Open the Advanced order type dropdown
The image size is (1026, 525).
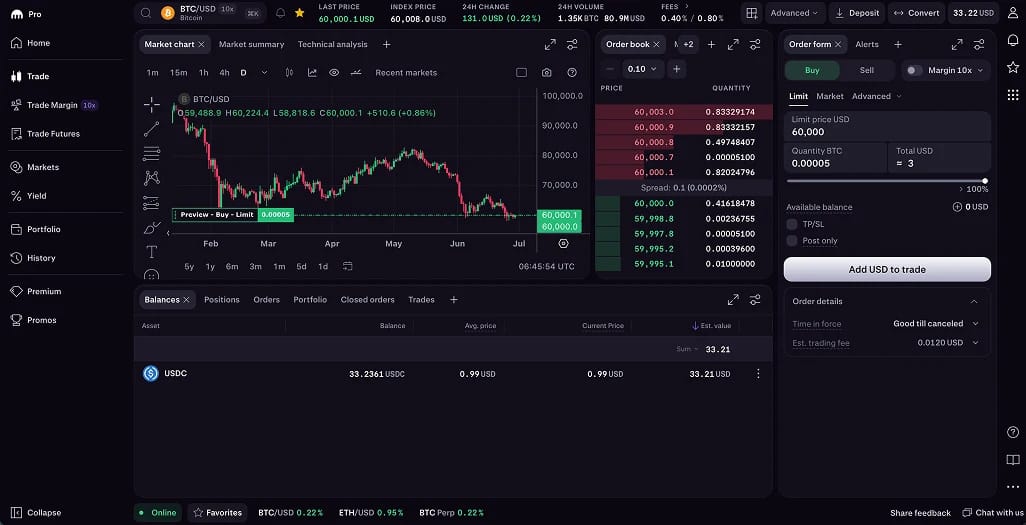coord(877,96)
